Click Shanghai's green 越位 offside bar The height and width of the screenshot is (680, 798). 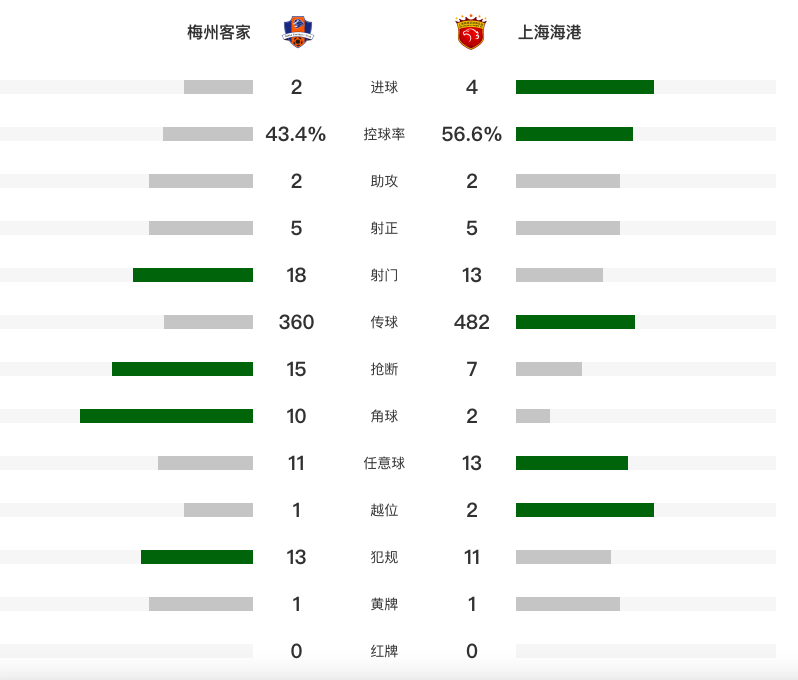[585, 510]
